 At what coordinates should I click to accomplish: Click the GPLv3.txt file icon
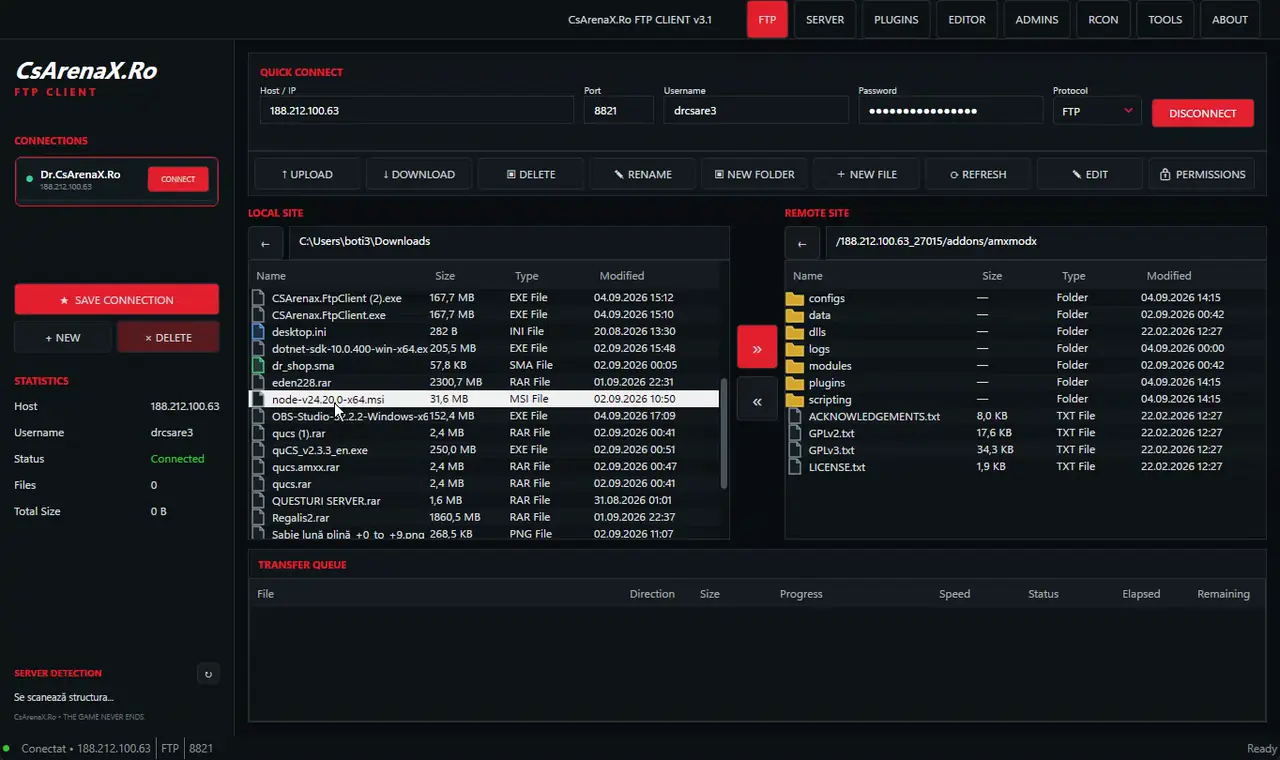click(x=795, y=450)
